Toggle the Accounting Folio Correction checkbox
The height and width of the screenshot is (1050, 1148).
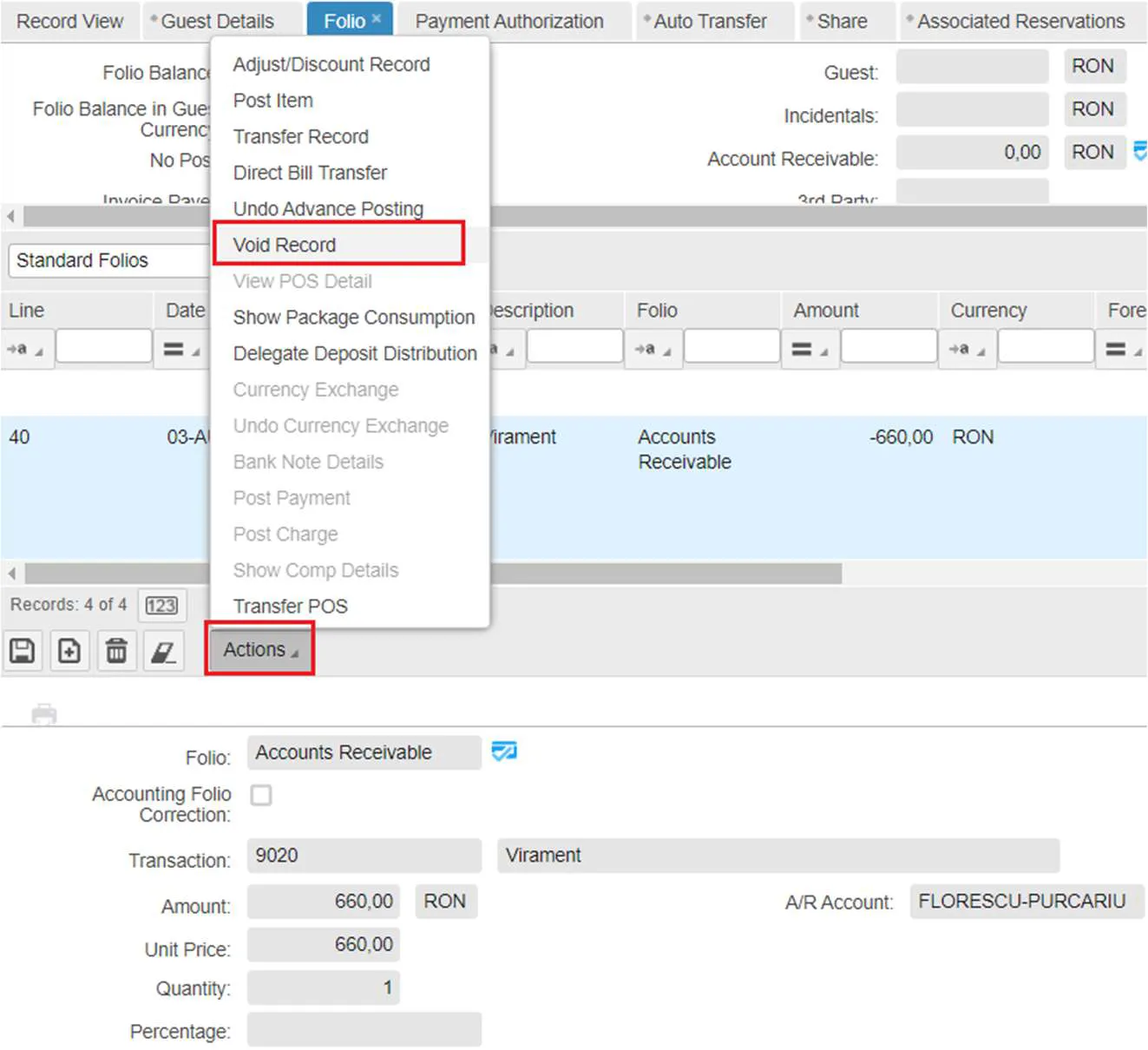click(261, 795)
